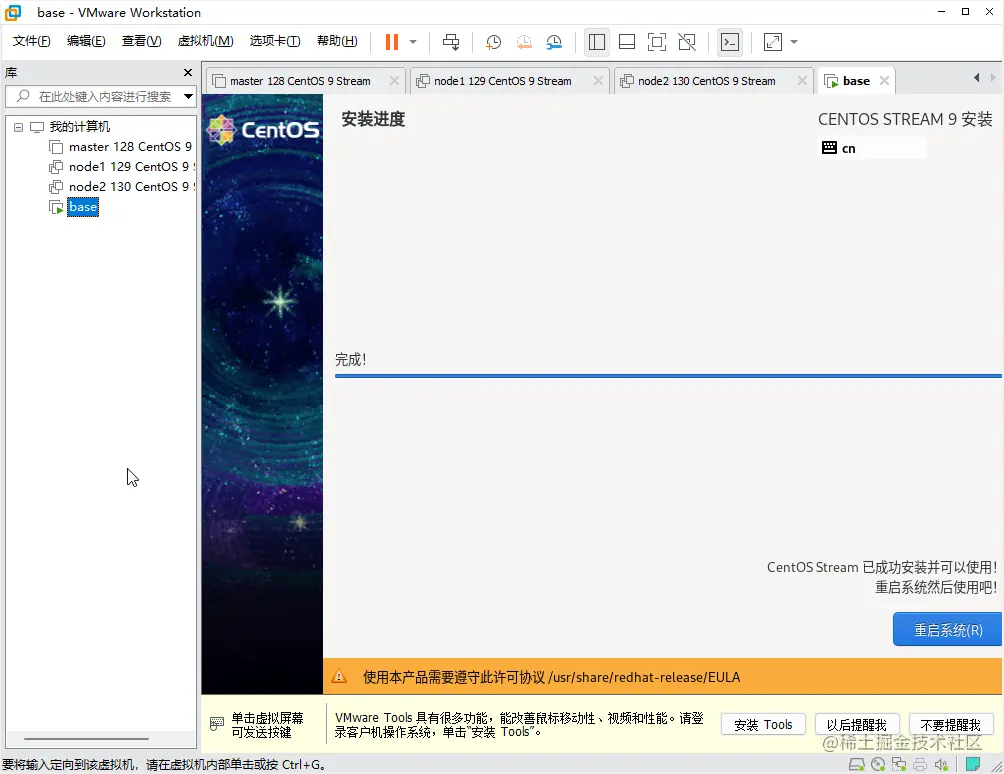
Task: Click the sound card status bar icon
Action: pyautogui.click(x=941, y=764)
